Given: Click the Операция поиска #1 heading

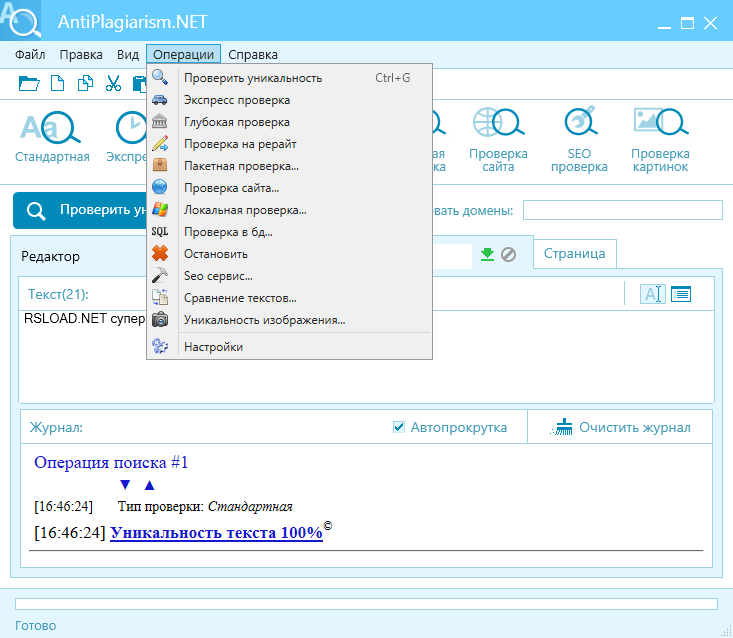Looking at the screenshot, I should (111, 462).
